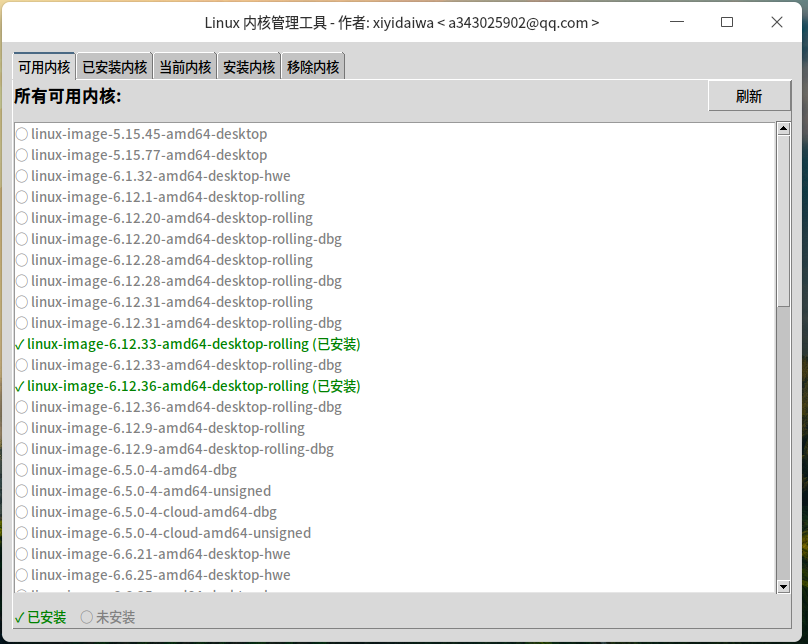The height and width of the screenshot is (644, 808).
Task: Click the kernel list scrollbar thumb
Action: (783, 221)
